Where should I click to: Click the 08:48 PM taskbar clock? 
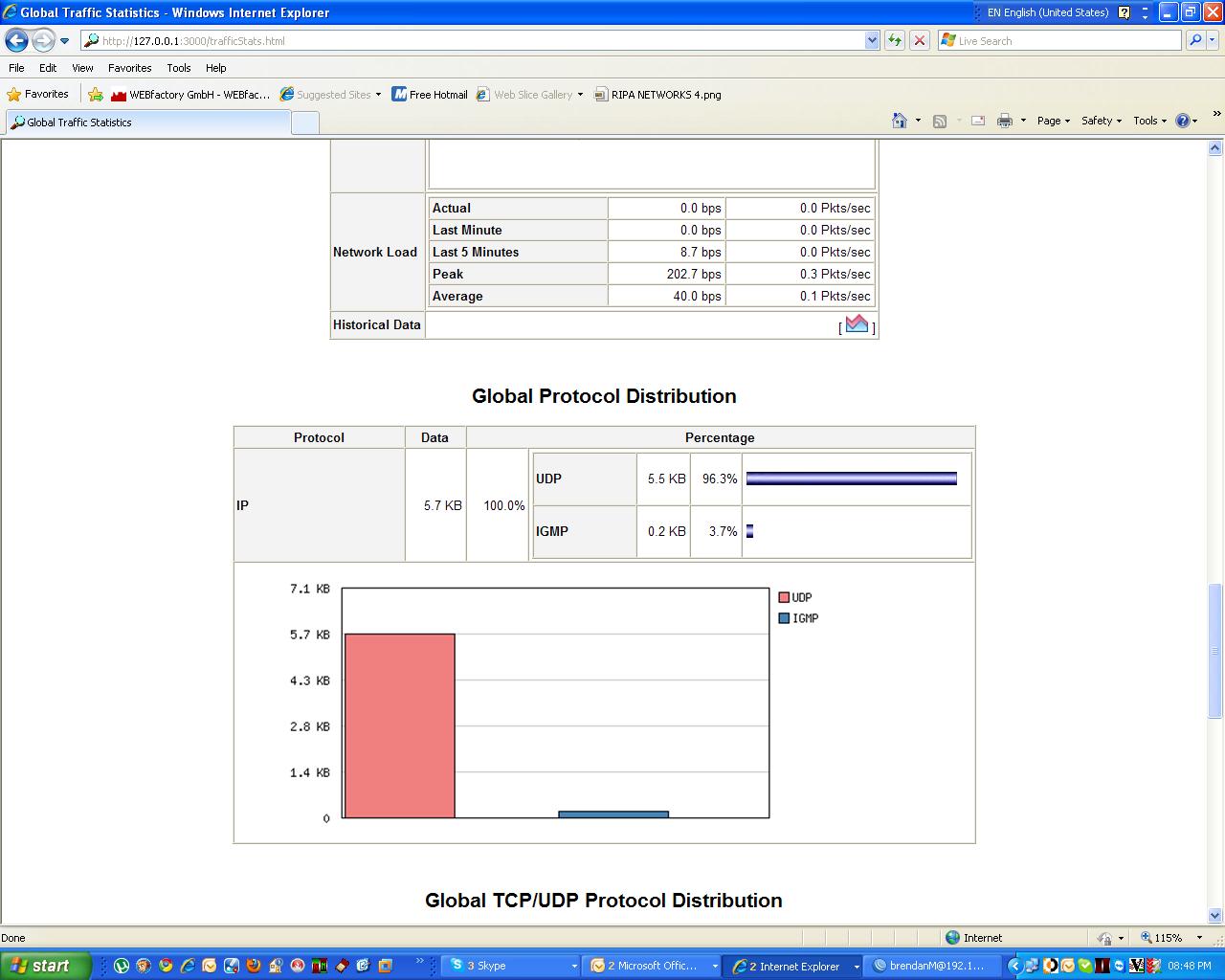pos(1190,966)
